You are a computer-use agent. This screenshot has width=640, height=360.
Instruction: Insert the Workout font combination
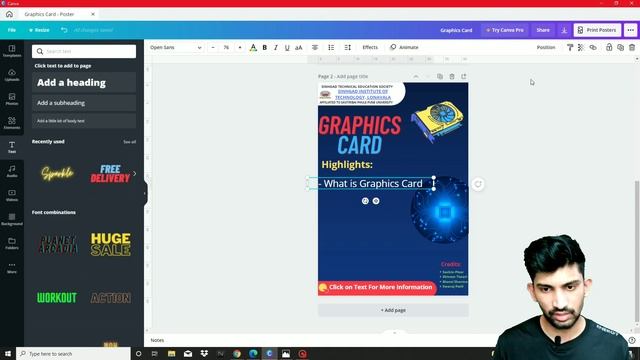[57, 298]
